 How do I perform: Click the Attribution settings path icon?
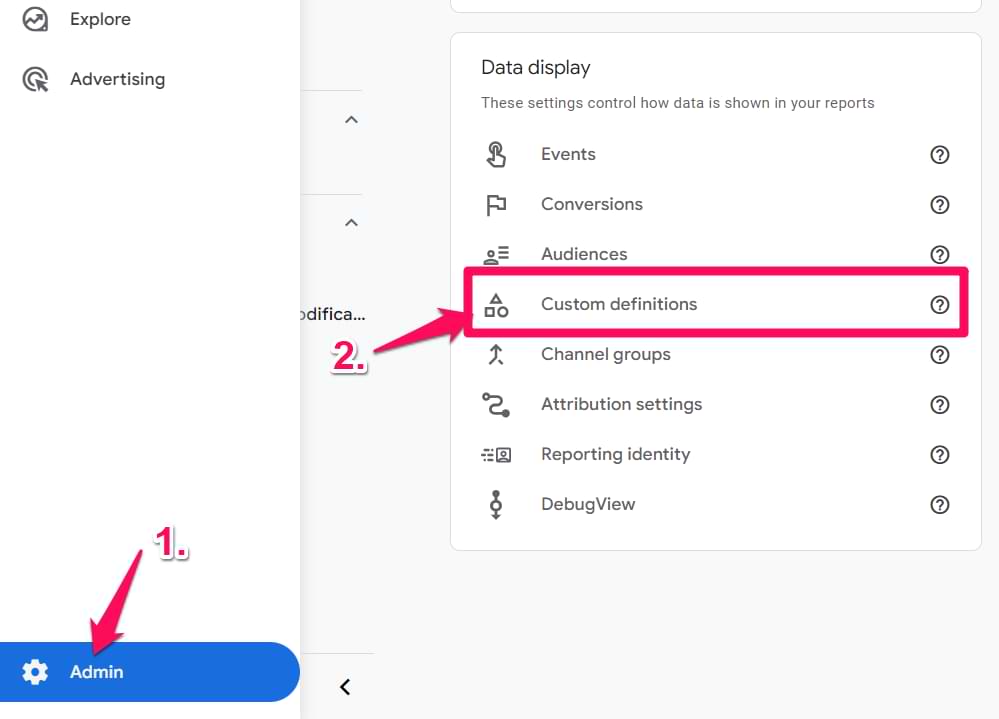pos(496,405)
